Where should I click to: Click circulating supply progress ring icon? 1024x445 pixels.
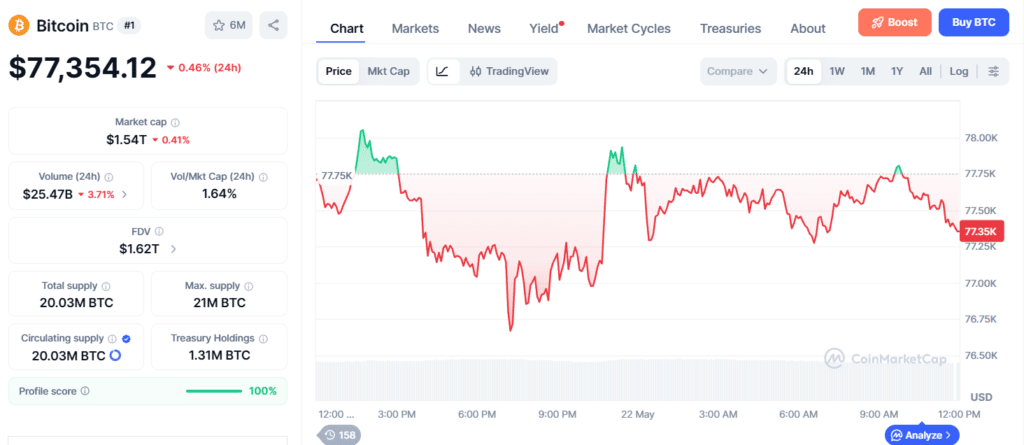click(115, 355)
